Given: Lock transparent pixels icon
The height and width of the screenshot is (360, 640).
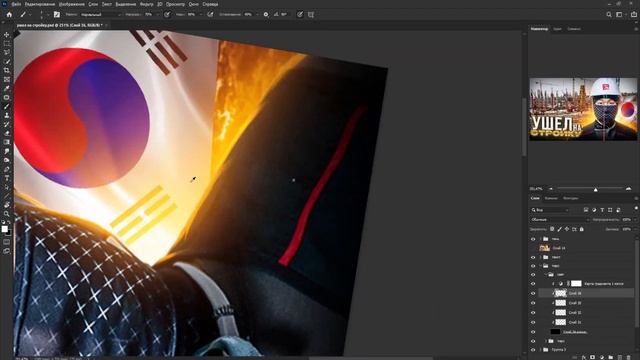Looking at the screenshot, I should click(x=552, y=229).
